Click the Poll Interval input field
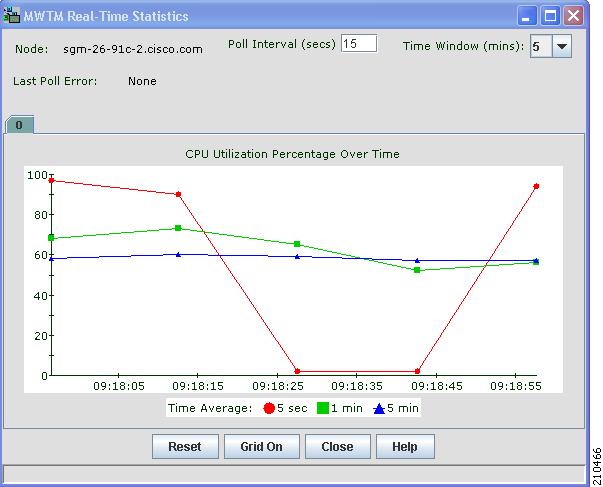 (359, 43)
